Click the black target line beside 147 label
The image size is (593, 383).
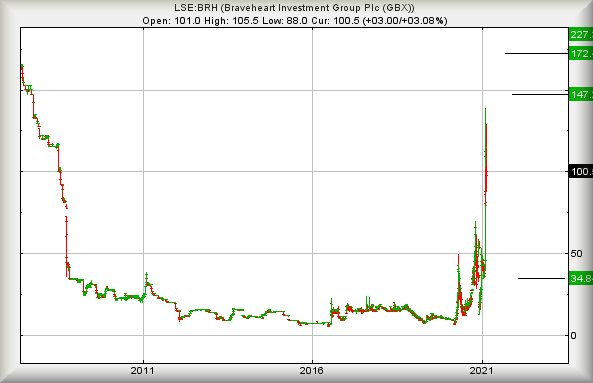tap(540, 94)
